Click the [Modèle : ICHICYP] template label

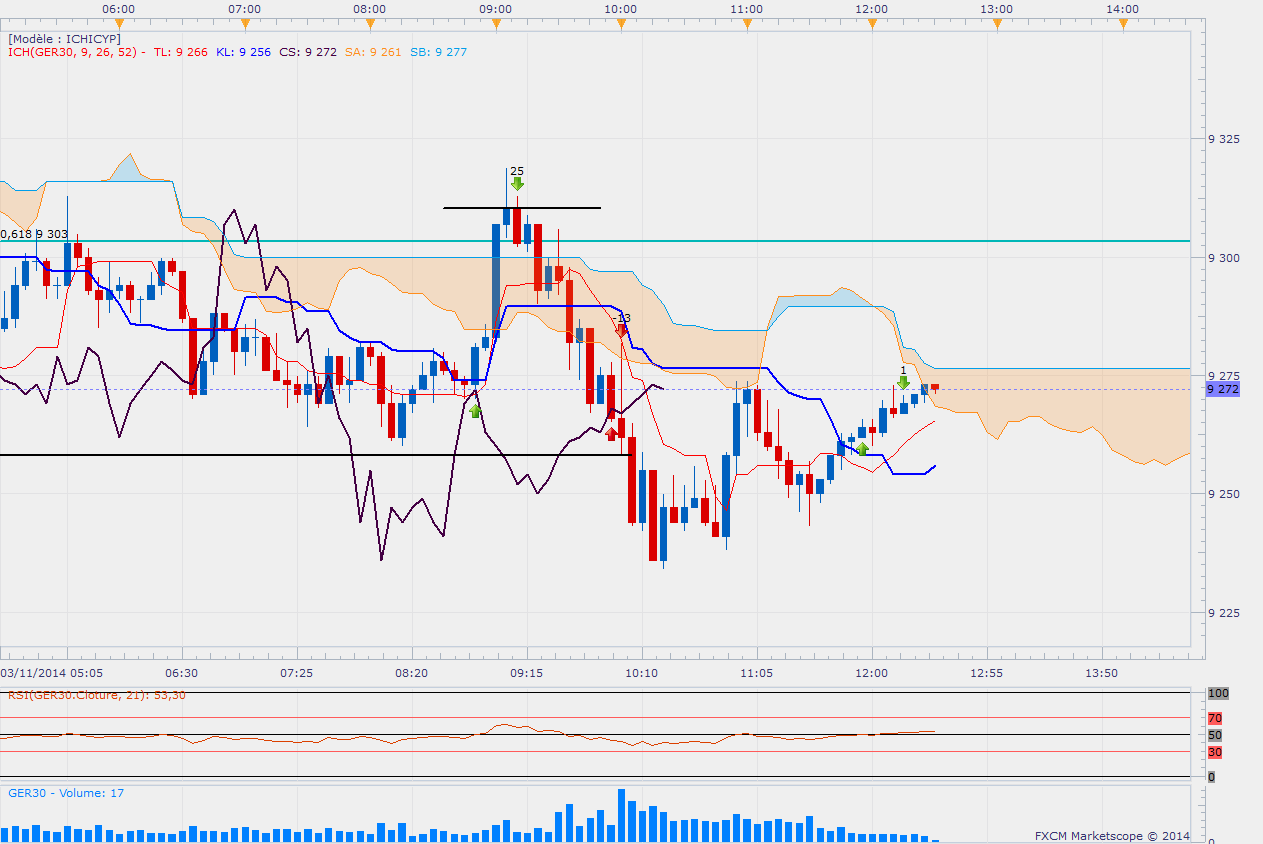tap(64, 39)
